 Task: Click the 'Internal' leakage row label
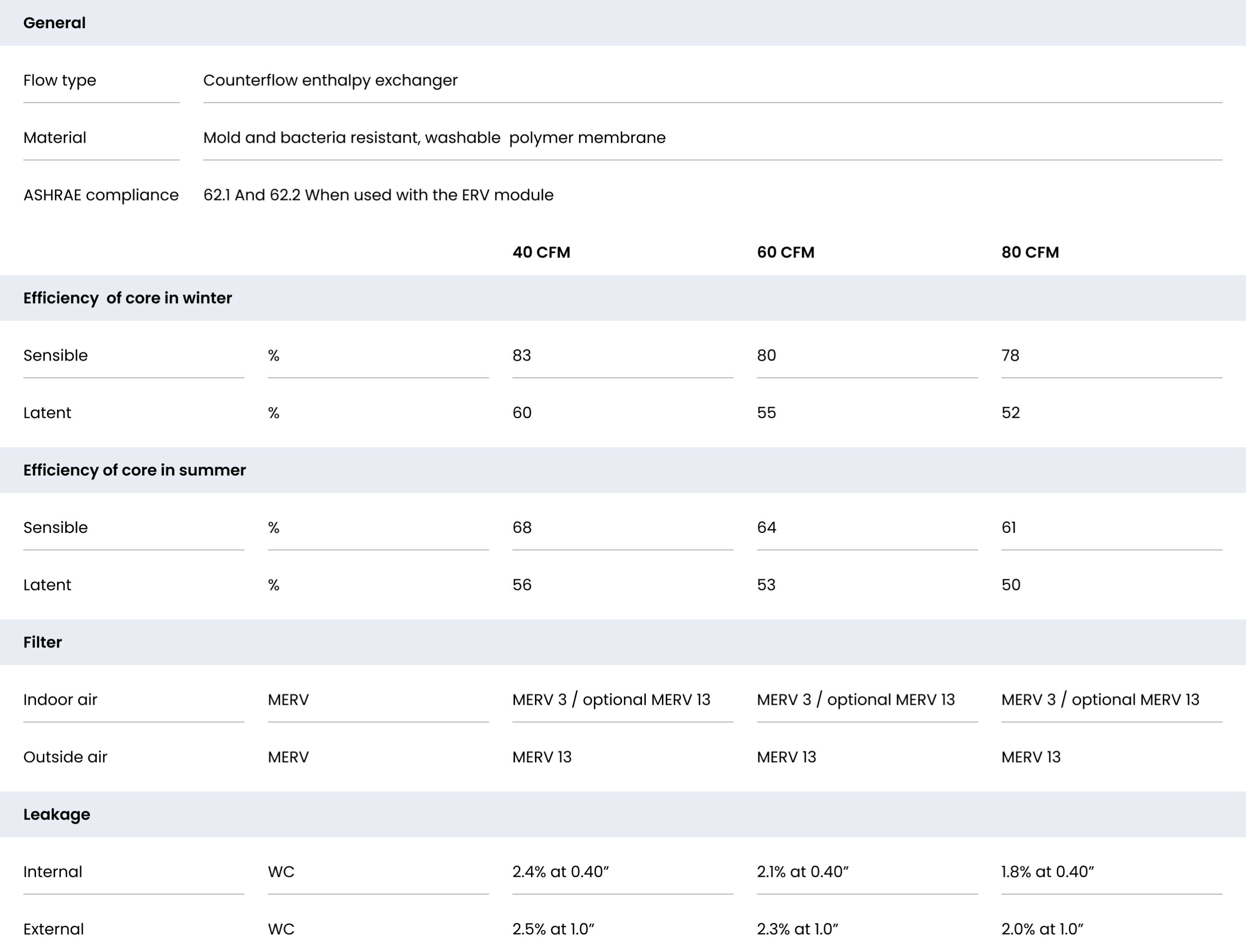click(x=53, y=872)
